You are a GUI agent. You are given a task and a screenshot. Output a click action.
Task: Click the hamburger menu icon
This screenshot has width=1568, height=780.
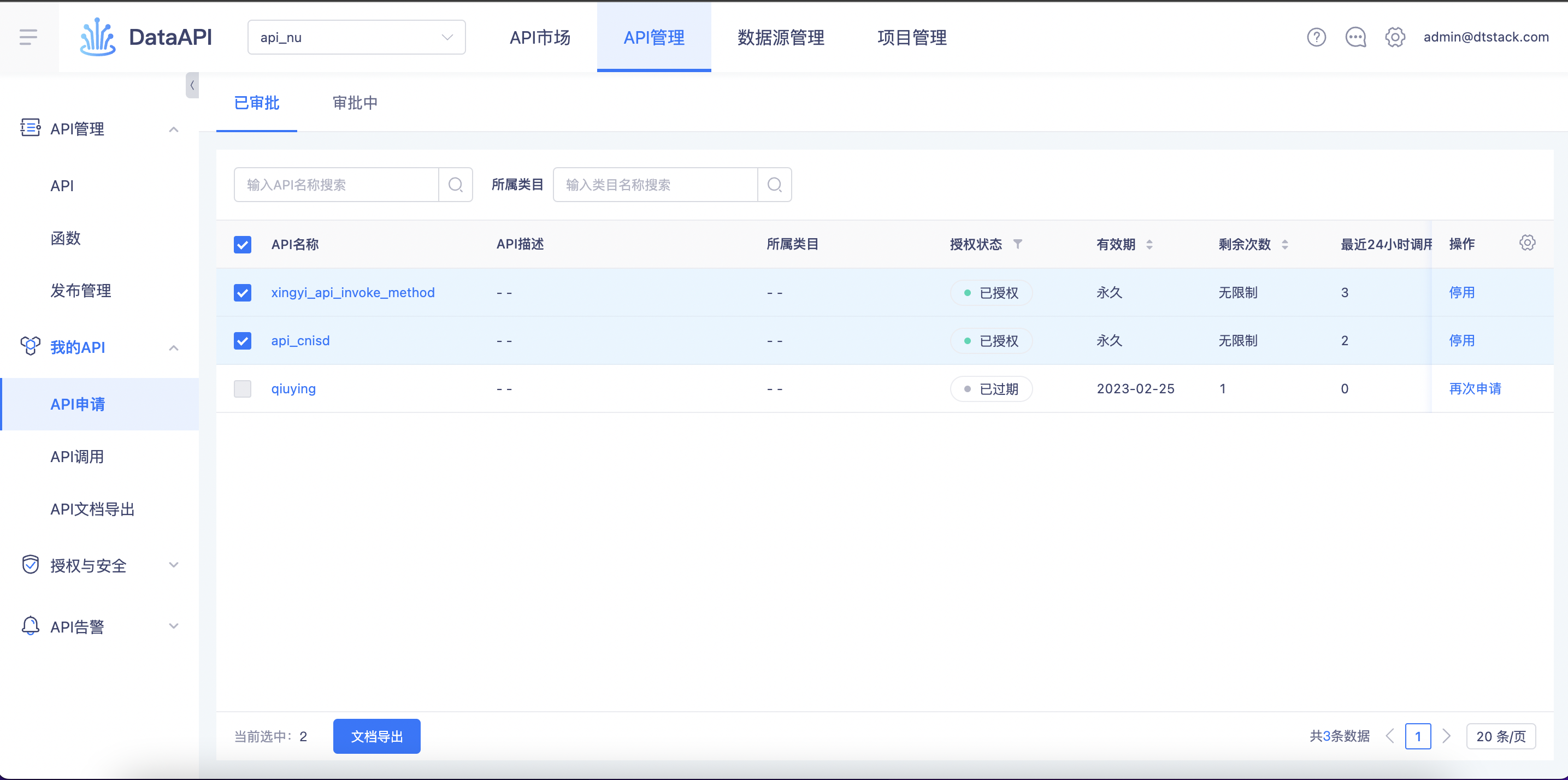[28, 37]
